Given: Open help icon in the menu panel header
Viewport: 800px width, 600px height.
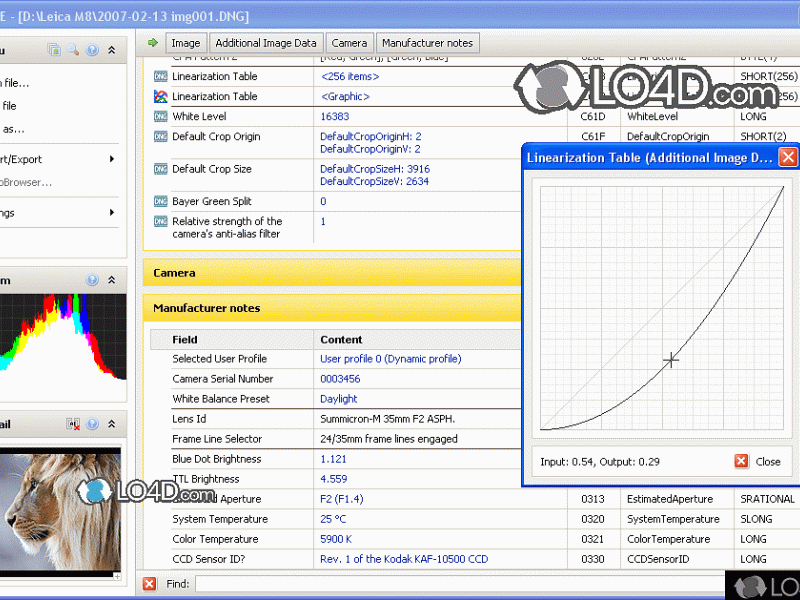Looking at the screenshot, I should (x=92, y=50).
